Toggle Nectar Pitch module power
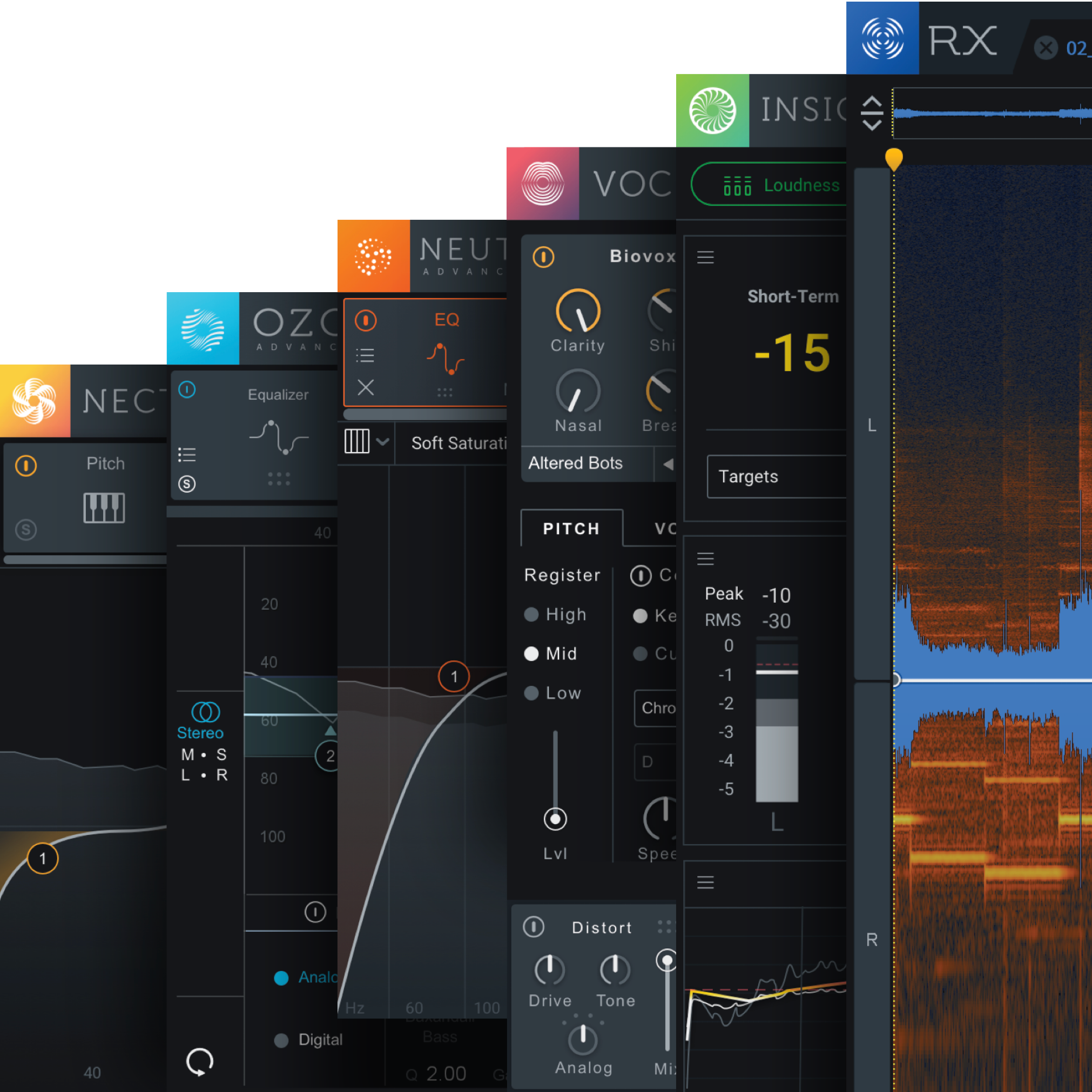Screen dimensions: 1092x1092 (x=26, y=466)
